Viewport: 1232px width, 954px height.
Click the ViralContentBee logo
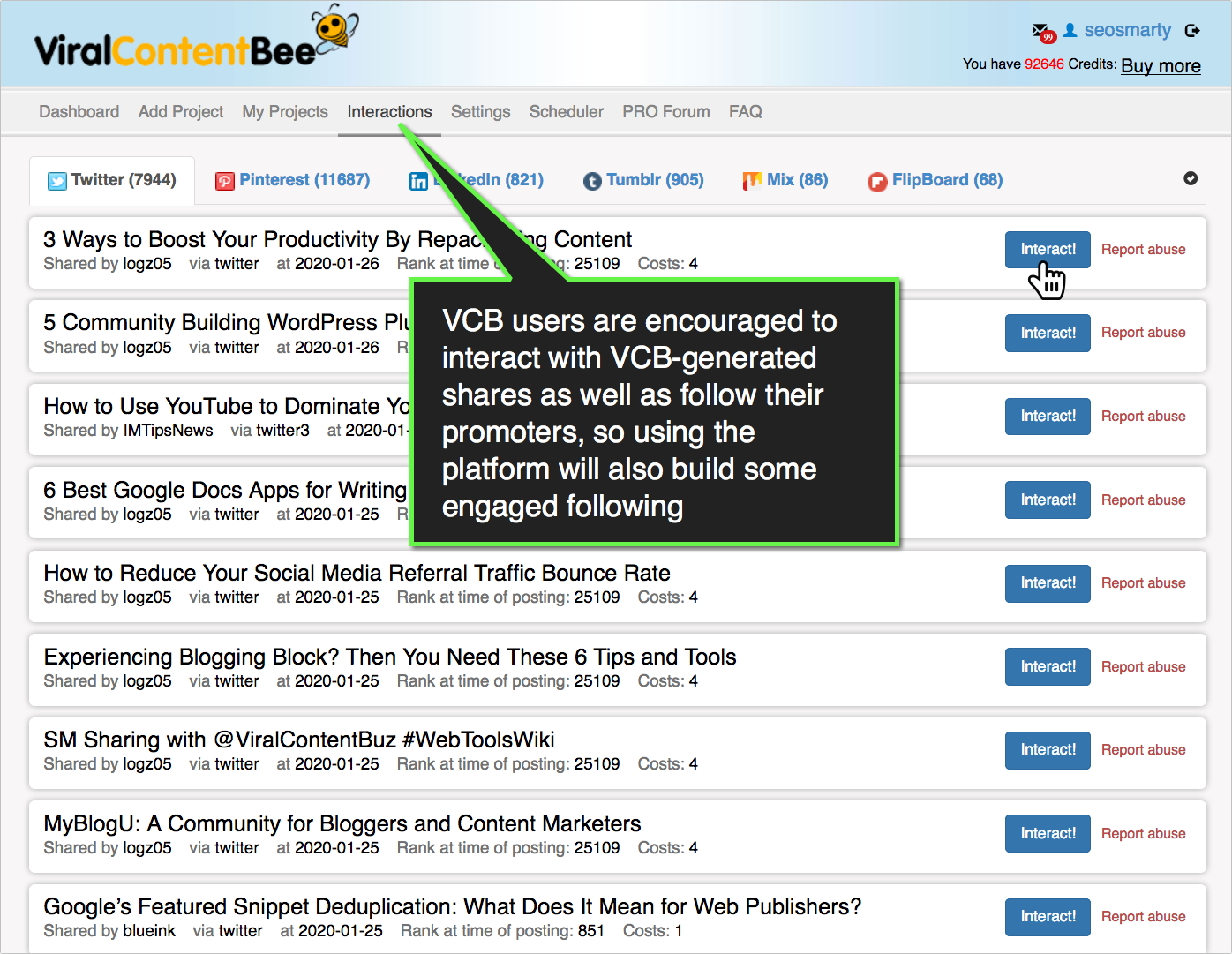point(196,38)
